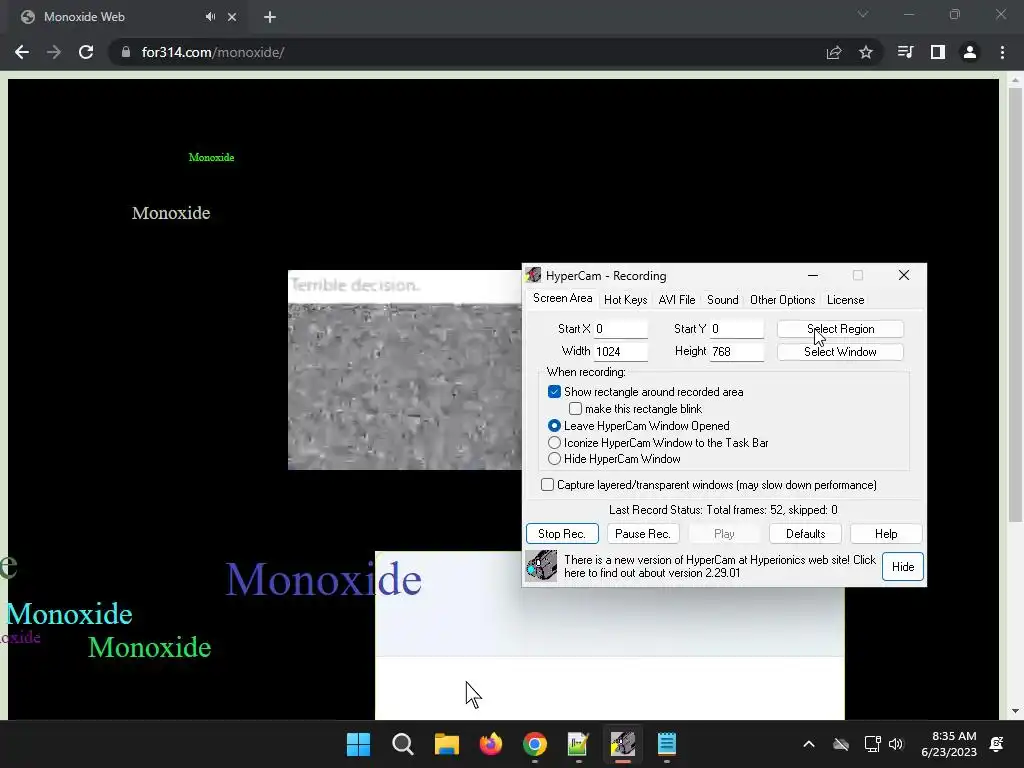Image resolution: width=1024 pixels, height=768 pixels.
Task: Switch to the License tab
Action: (x=845, y=300)
